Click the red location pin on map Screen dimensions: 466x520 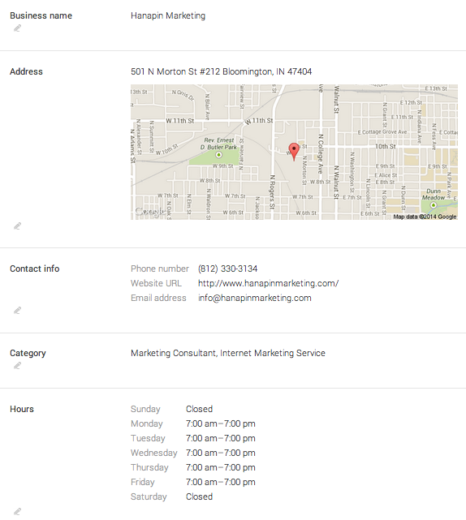click(x=294, y=152)
